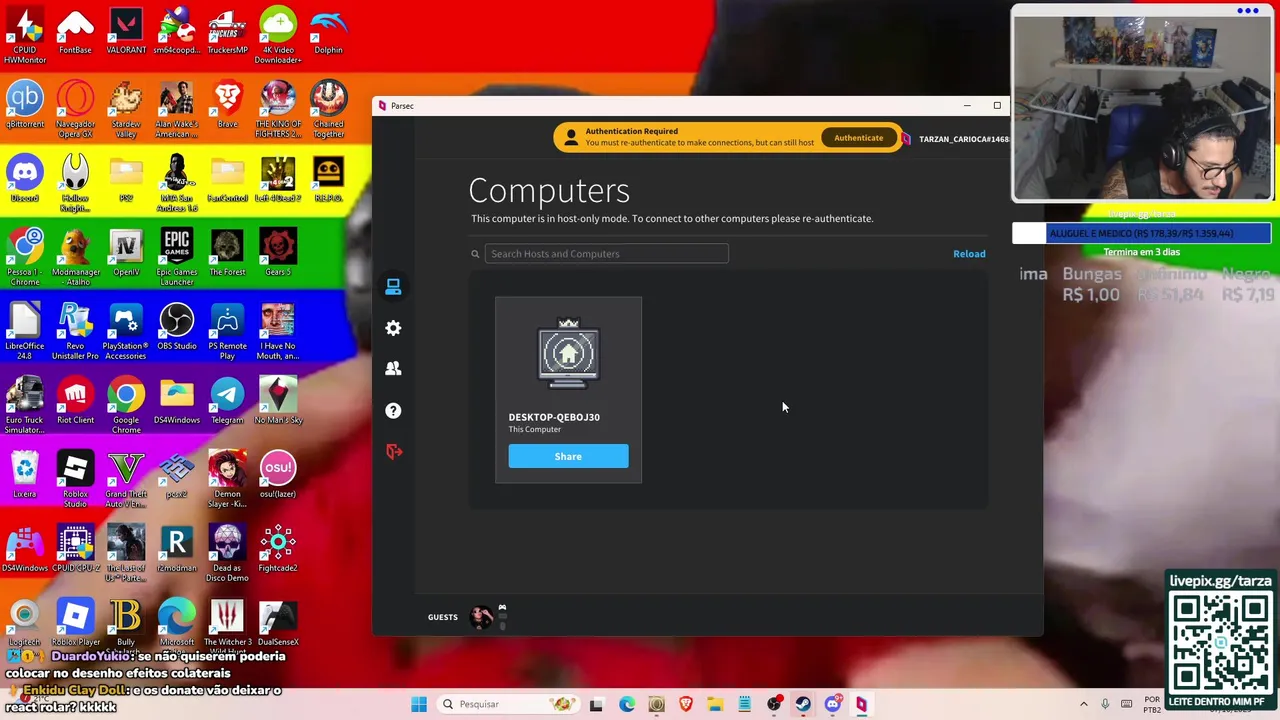Open Parsec icon in the taskbar
The height and width of the screenshot is (720, 1280).
(861, 704)
